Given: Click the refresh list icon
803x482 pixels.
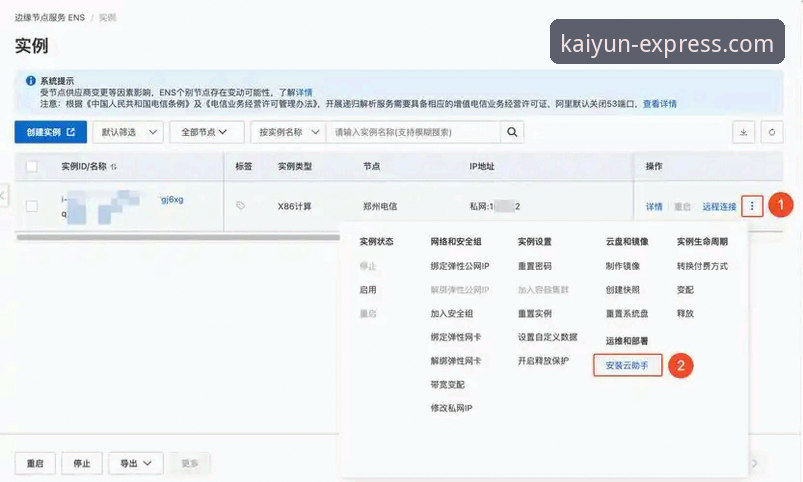Looking at the screenshot, I should pyautogui.click(x=771, y=133).
